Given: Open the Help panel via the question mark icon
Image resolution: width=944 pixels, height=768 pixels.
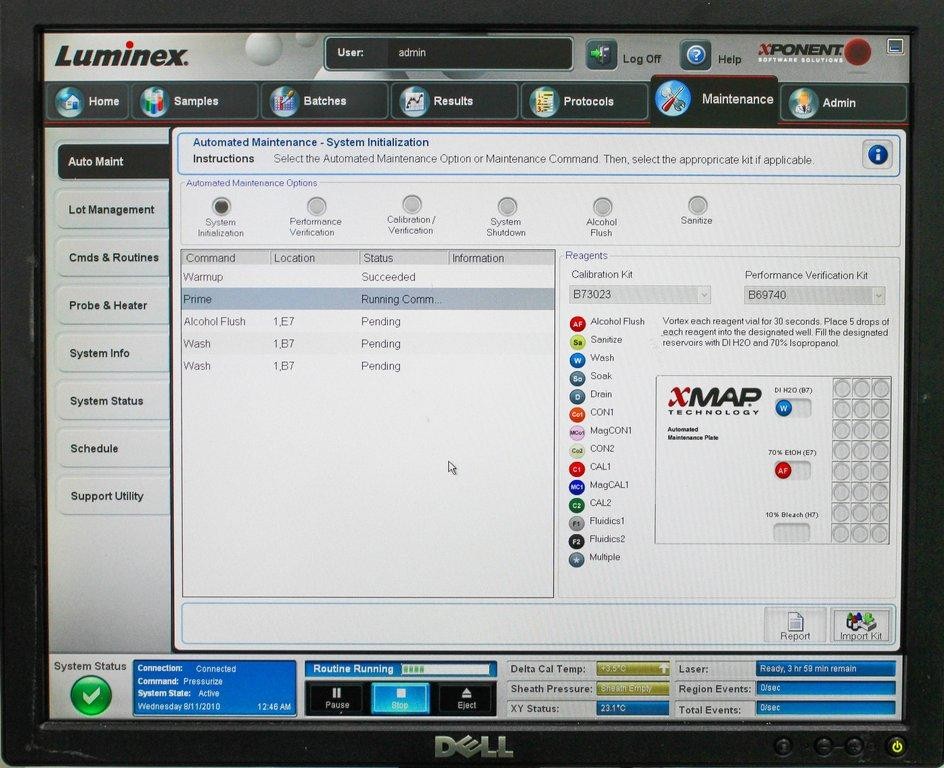Looking at the screenshot, I should pos(694,56).
